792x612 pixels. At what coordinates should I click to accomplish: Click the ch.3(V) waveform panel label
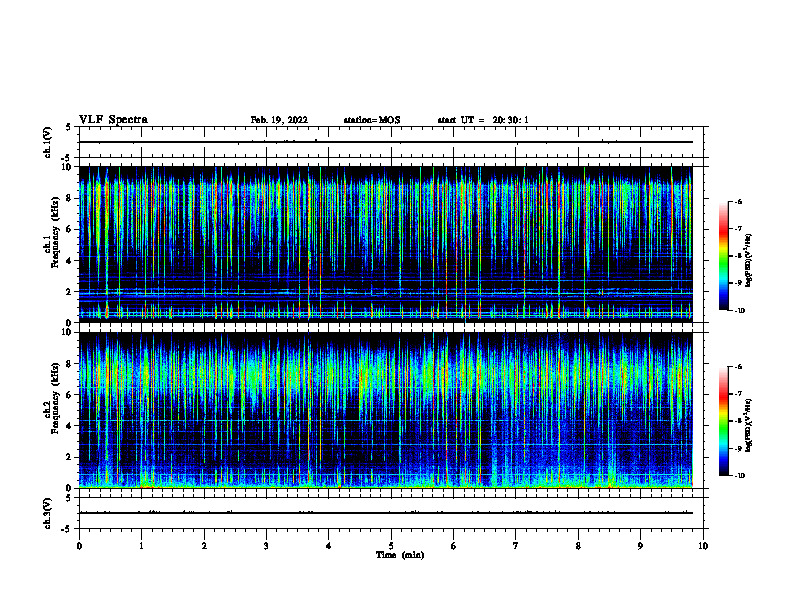point(48,514)
